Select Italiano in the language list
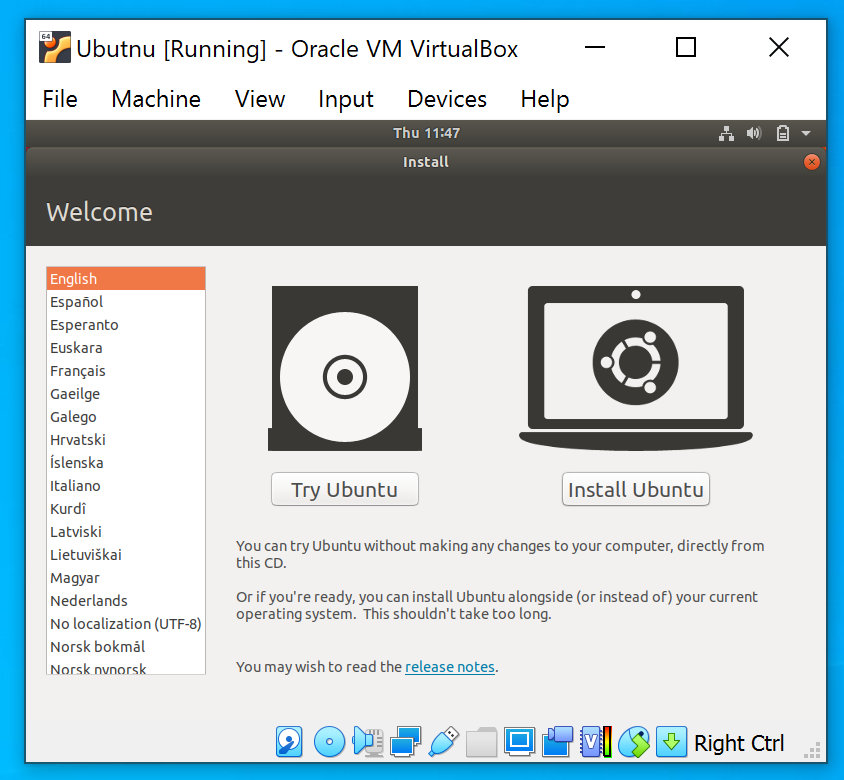Screen dimensions: 844x780 126,486
